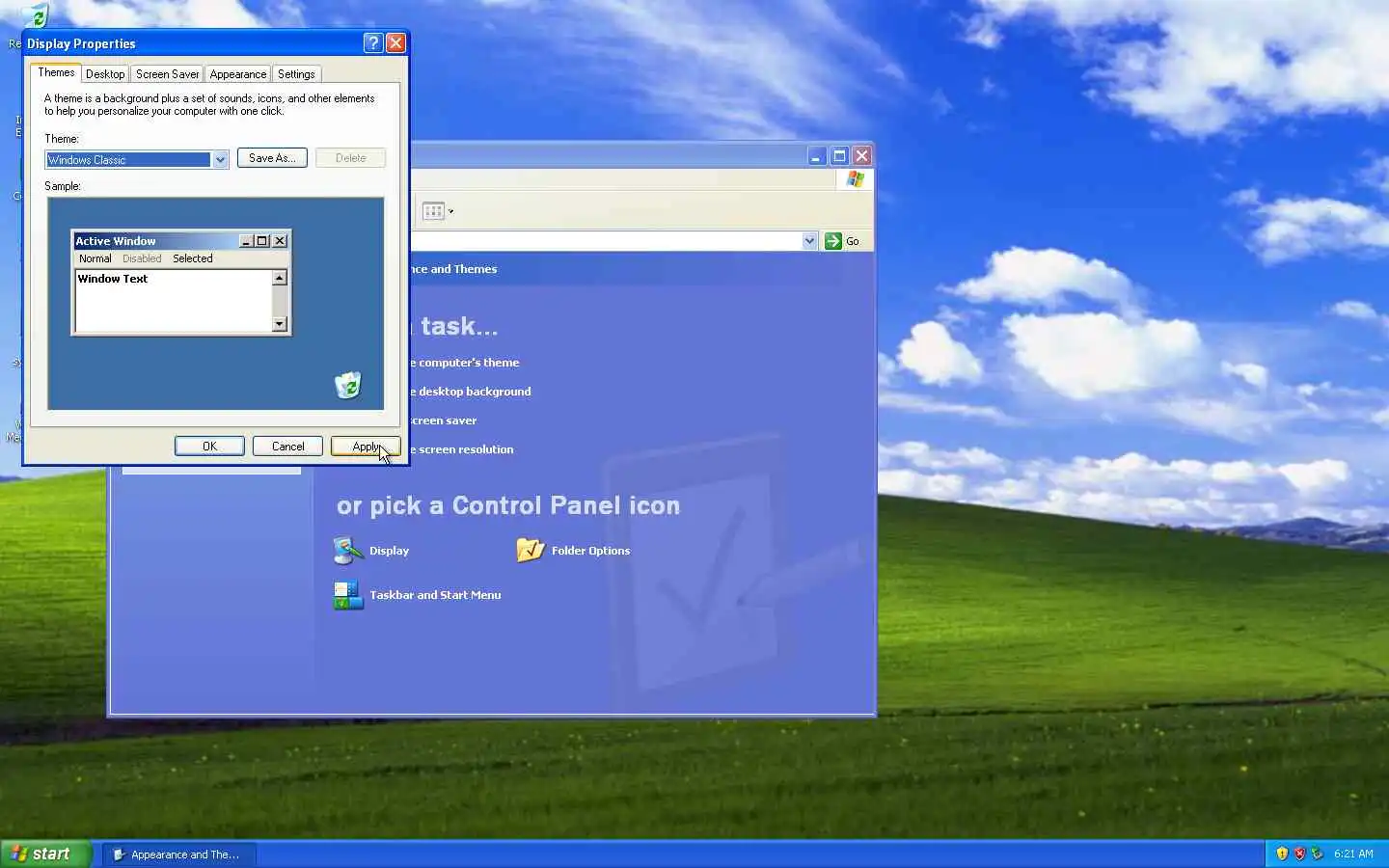Click the Recycle Bin in the sample preview
The image size is (1389, 868).
[x=347, y=385]
